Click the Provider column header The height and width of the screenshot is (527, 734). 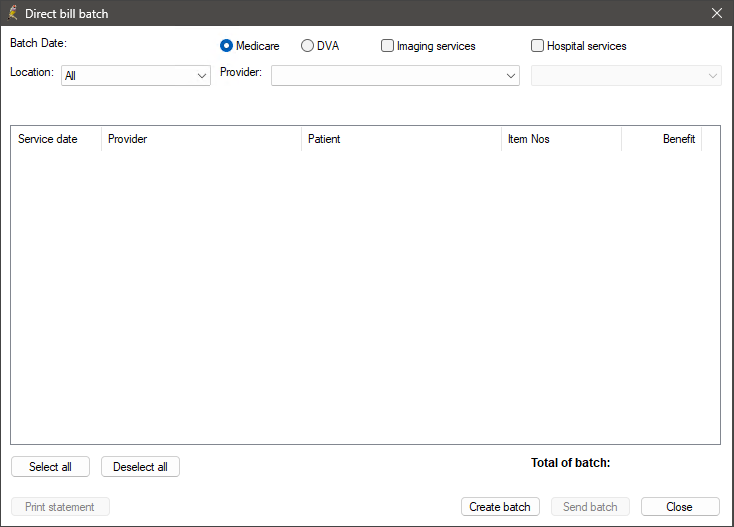[x=201, y=139]
